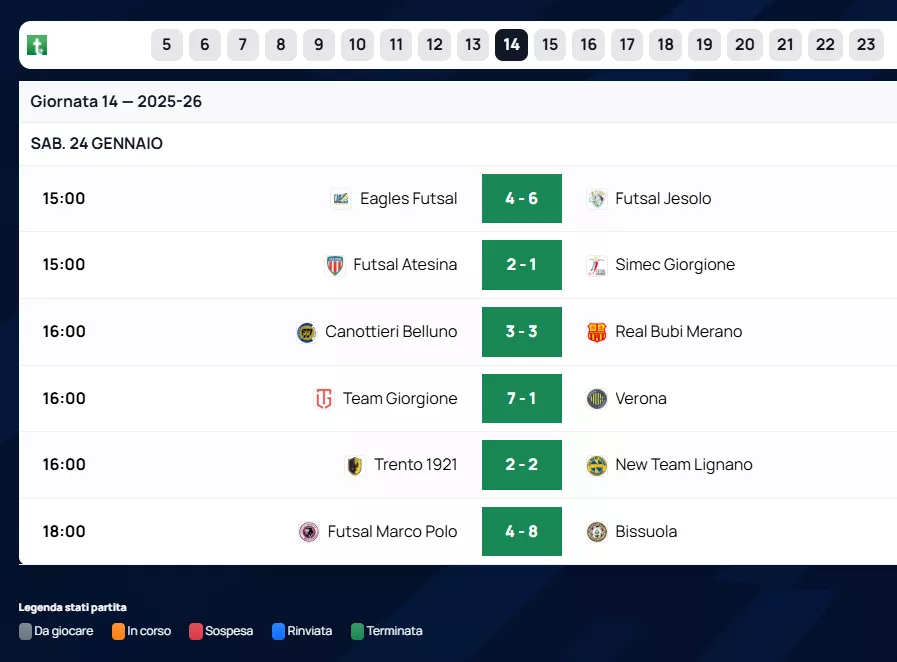Open matchday 5 tab
The height and width of the screenshot is (662, 897).
(x=166, y=45)
